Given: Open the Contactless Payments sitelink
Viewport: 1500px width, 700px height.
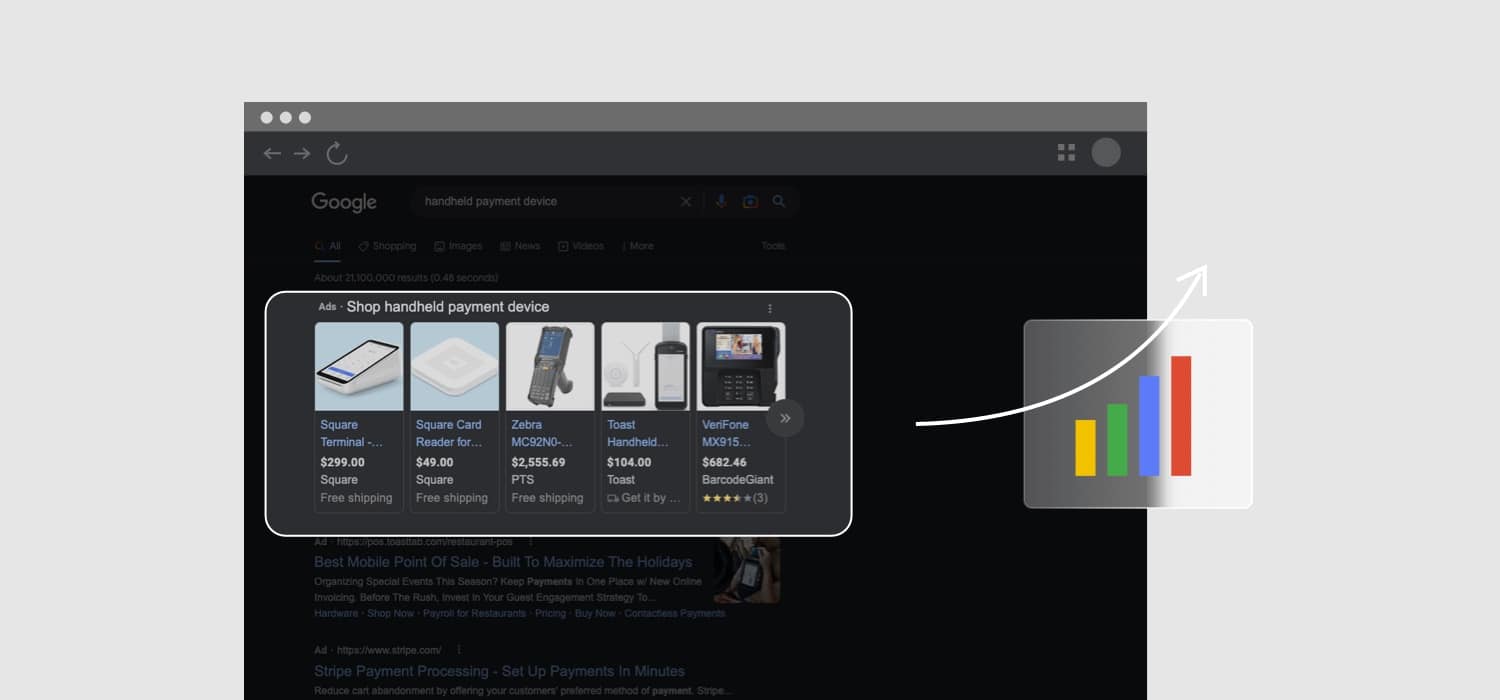Looking at the screenshot, I should [x=675, y=613].
